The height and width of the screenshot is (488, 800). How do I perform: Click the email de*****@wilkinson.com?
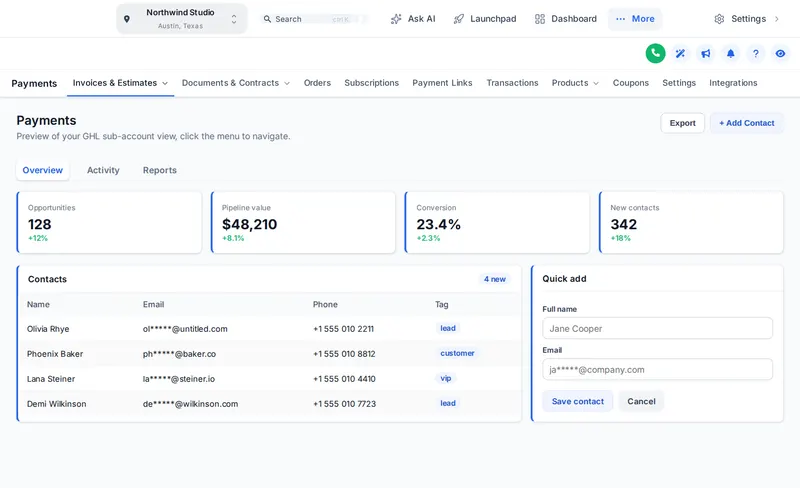(190, 404)
